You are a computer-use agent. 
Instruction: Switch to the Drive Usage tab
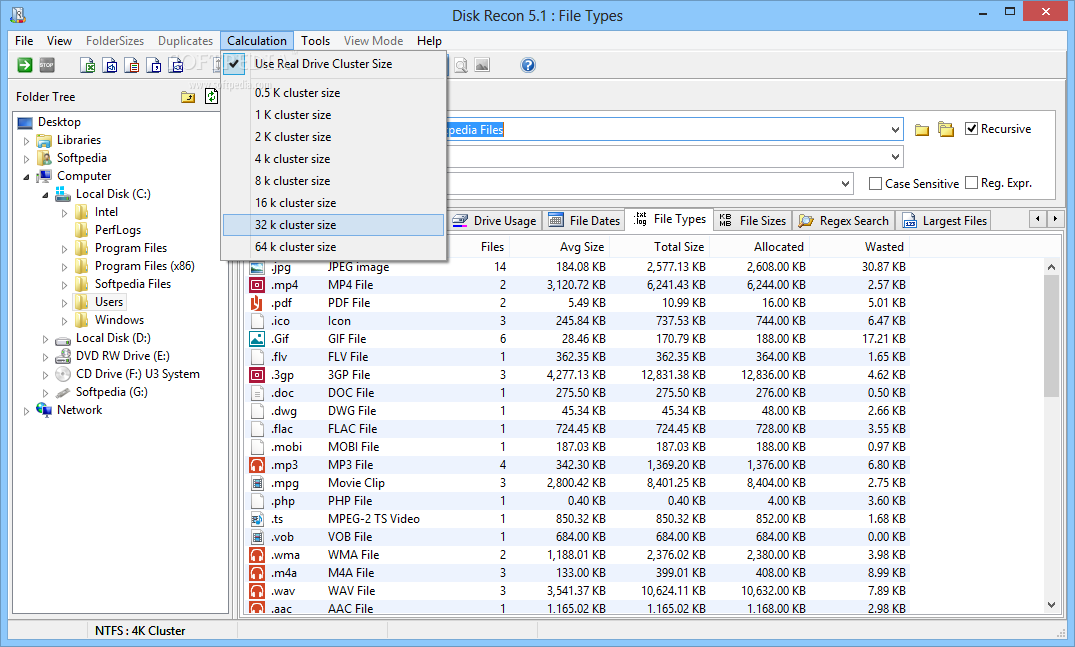(495, 221)
